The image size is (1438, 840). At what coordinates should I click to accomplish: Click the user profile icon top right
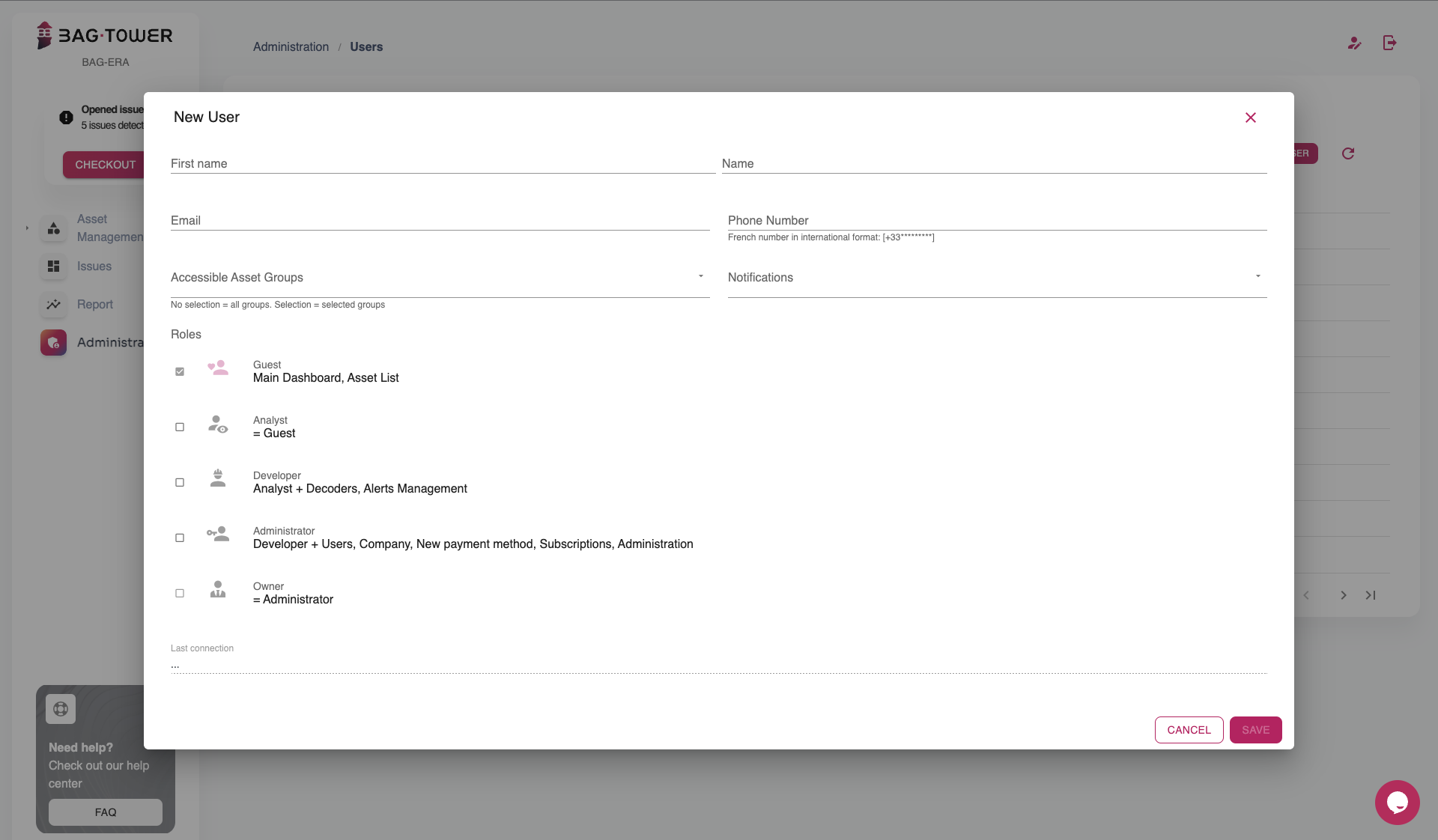(x=1354, y=42)
